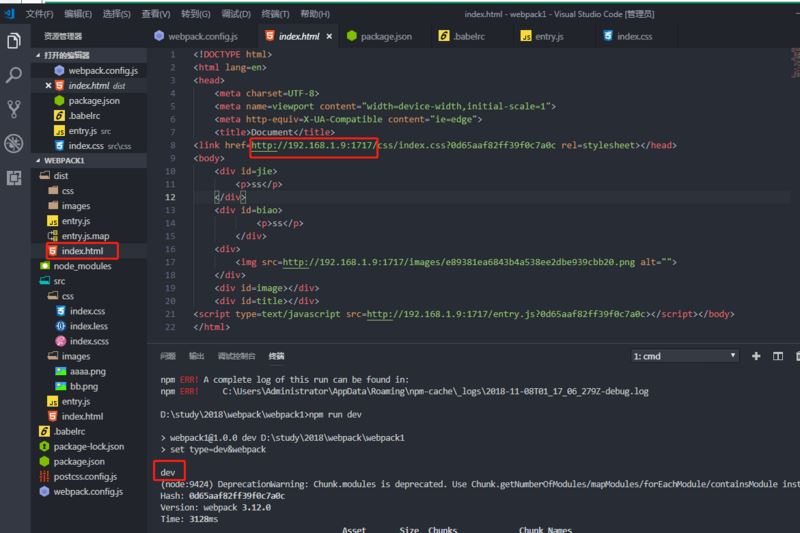Screen dimensions: 800x533
Task: Close index.html in open editors list
Action: [x=48, y=86]
